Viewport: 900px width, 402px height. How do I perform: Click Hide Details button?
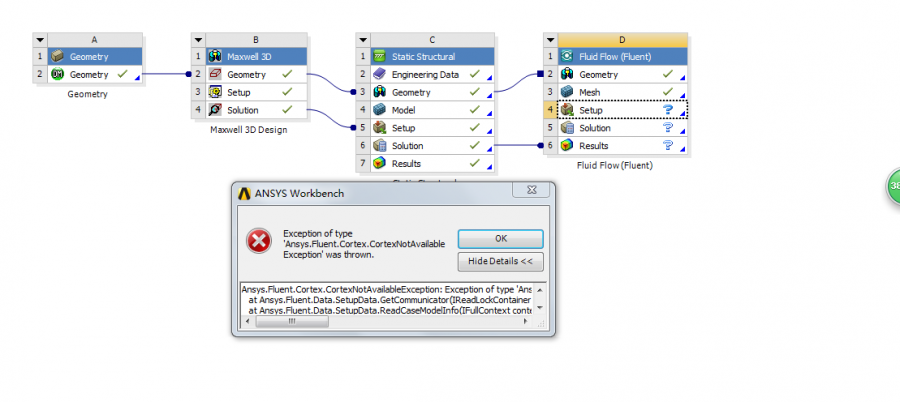click(501, 261)
